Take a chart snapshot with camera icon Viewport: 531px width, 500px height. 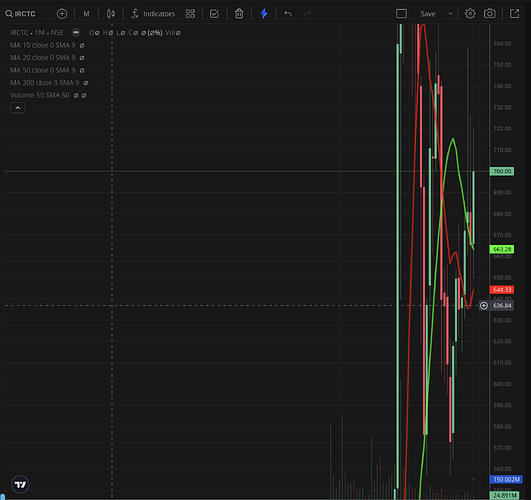pyautogui.click(x=490, y=14)
